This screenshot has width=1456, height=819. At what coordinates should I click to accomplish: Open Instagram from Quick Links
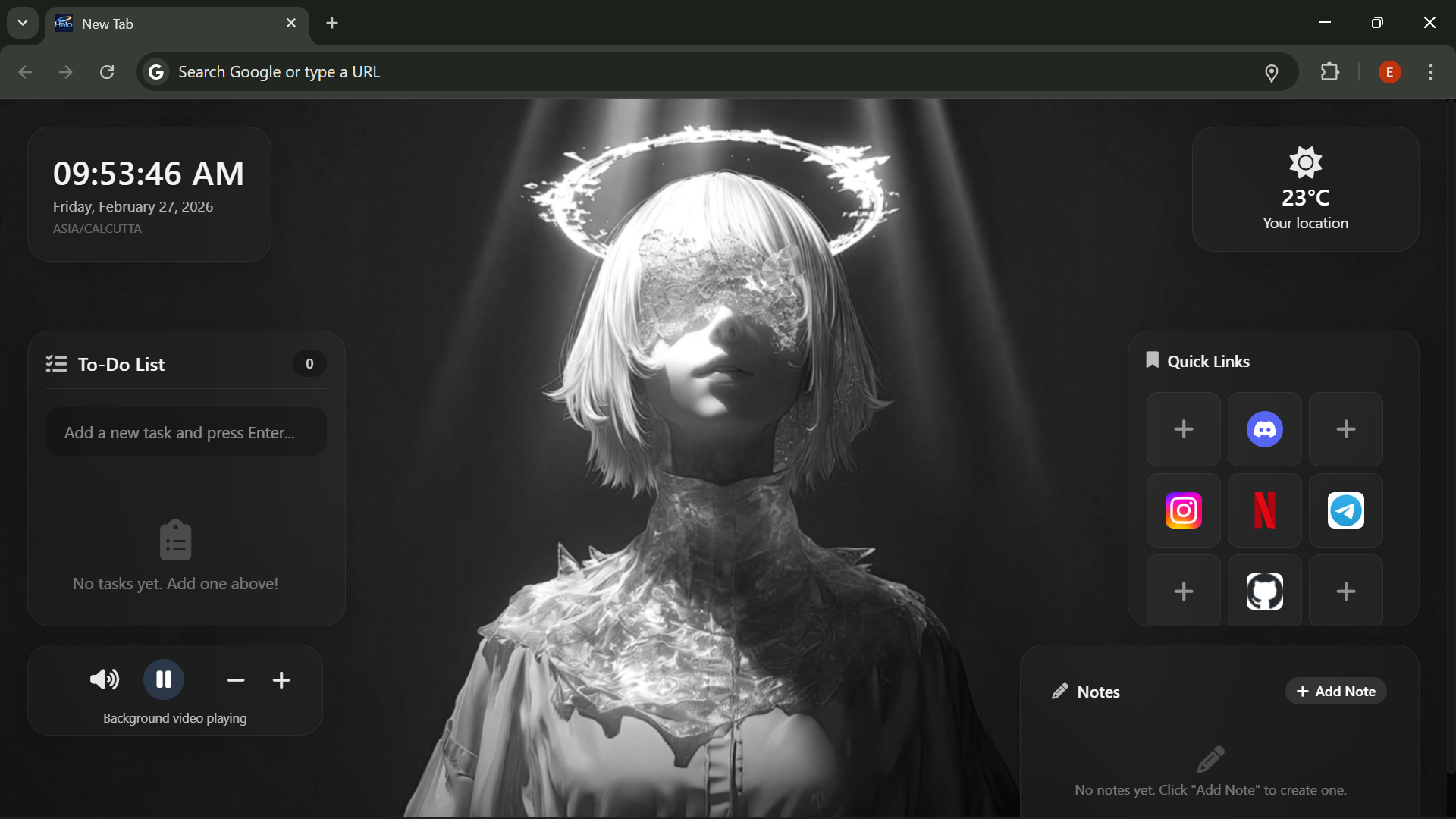1183,510
